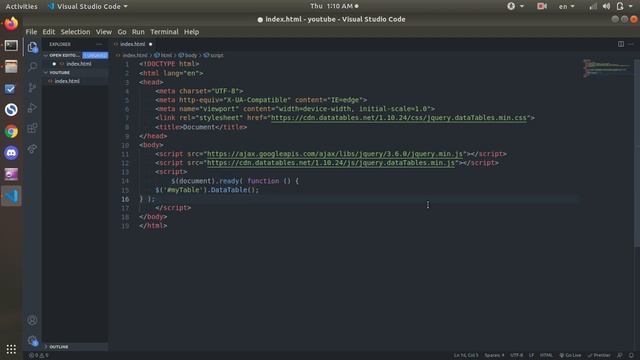Screen dimensions: 640x360
Task: Open the Terminal menu
Action: (164, 32)
